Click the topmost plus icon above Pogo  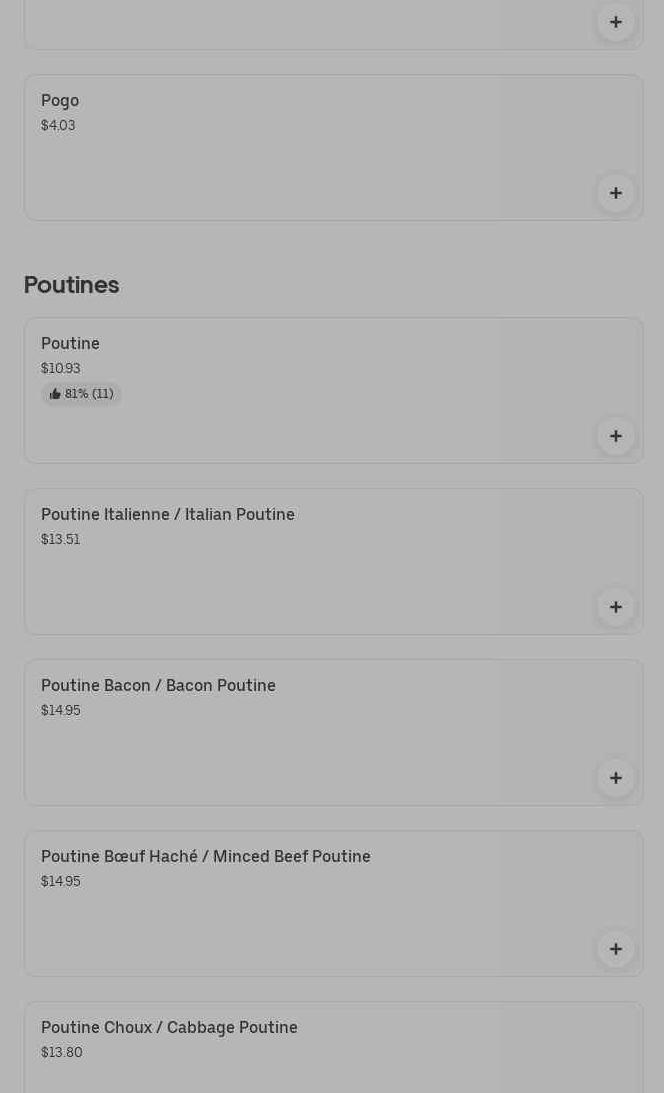[615, 22]
